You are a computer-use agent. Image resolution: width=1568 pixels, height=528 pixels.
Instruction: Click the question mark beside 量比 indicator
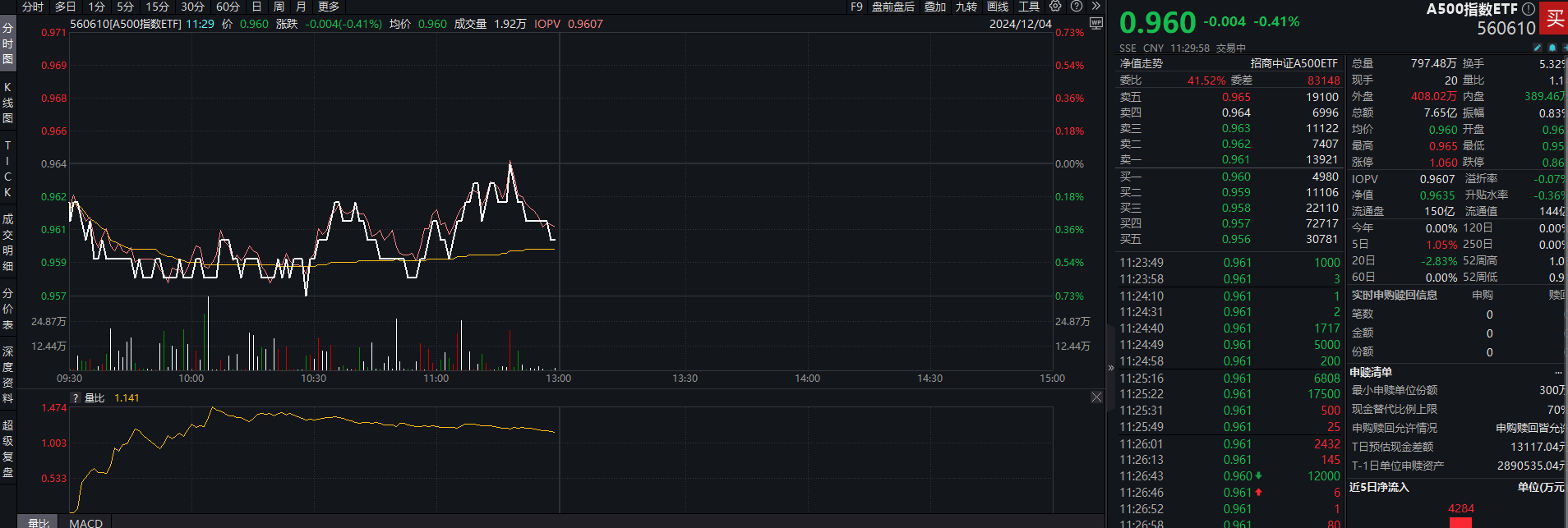pos(76,398)
